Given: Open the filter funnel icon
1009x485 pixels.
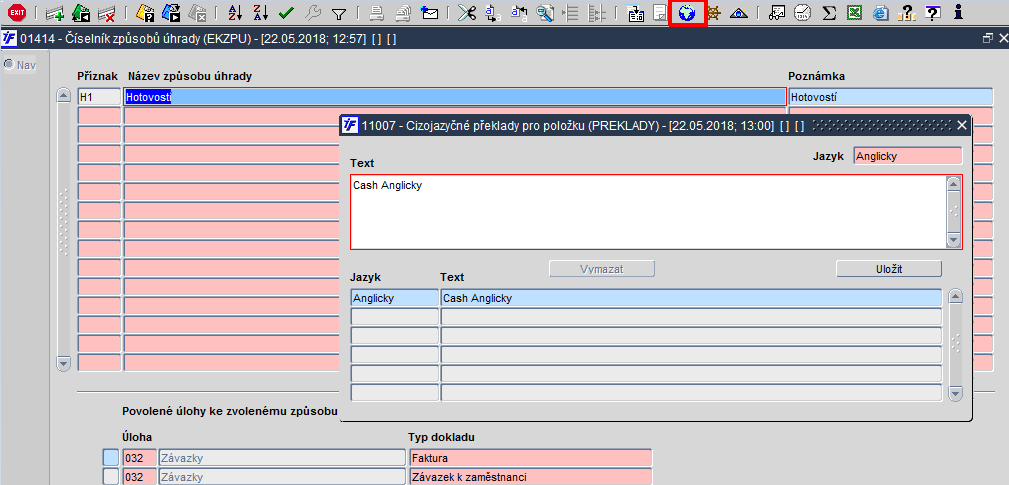Looking at the screenshot, I should tap(338, 13).
